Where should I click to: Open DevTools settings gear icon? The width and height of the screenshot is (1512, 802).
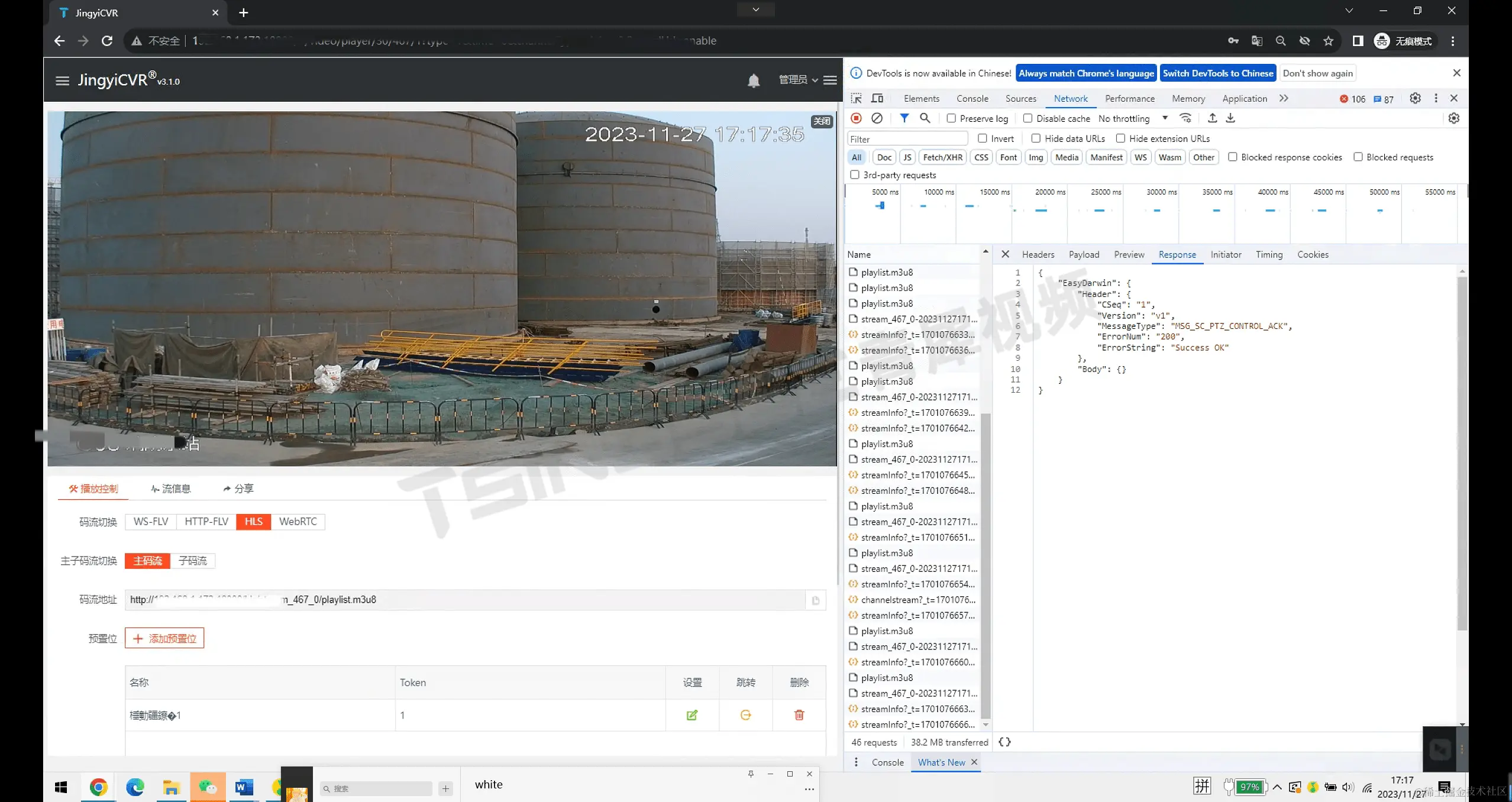1414,98
